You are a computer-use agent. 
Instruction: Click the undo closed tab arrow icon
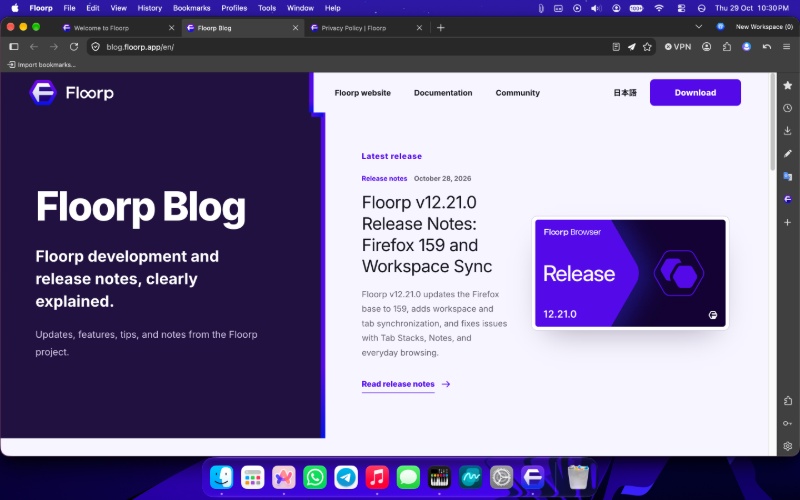pyautogui.click(x=767, y=47)
